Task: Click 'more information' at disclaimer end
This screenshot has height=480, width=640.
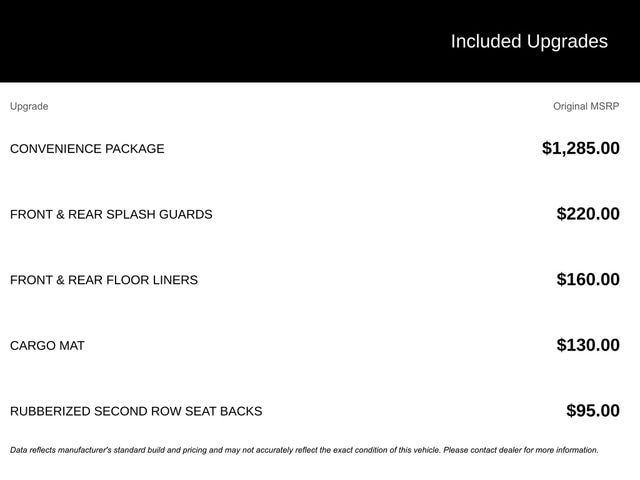Action: pos(567,450)
